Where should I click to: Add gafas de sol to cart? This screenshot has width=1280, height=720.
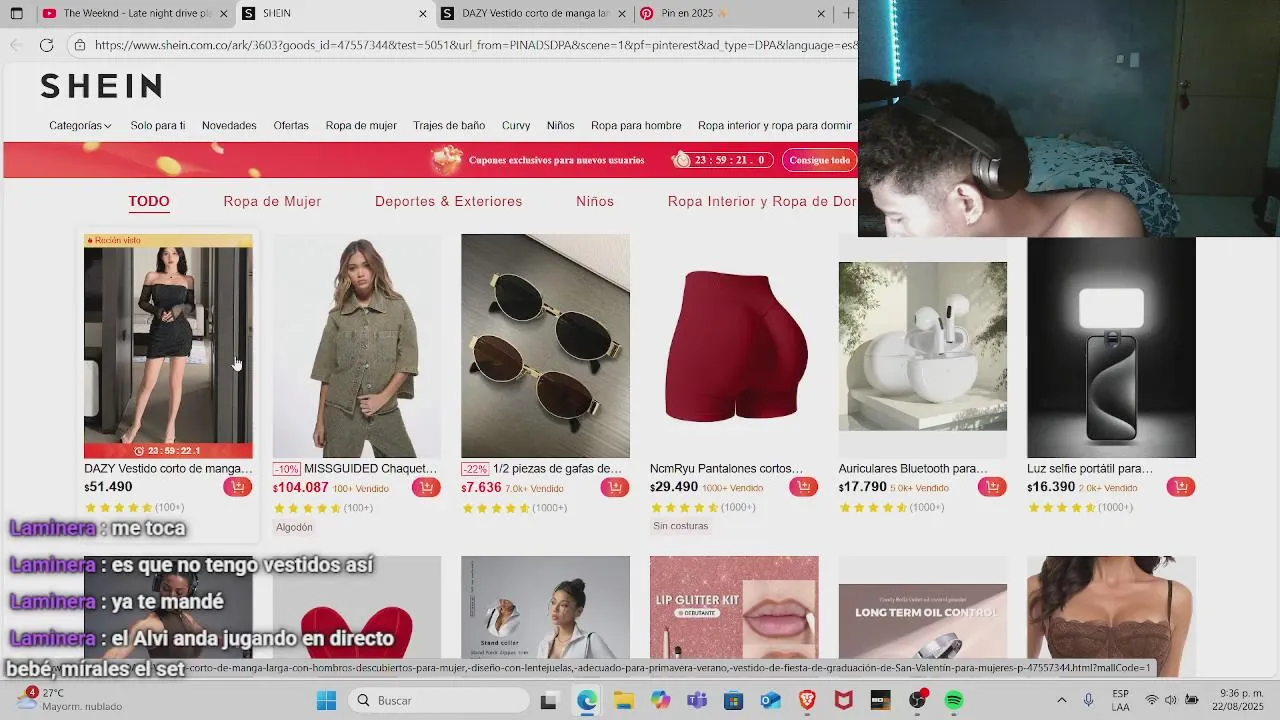[614, 487]
